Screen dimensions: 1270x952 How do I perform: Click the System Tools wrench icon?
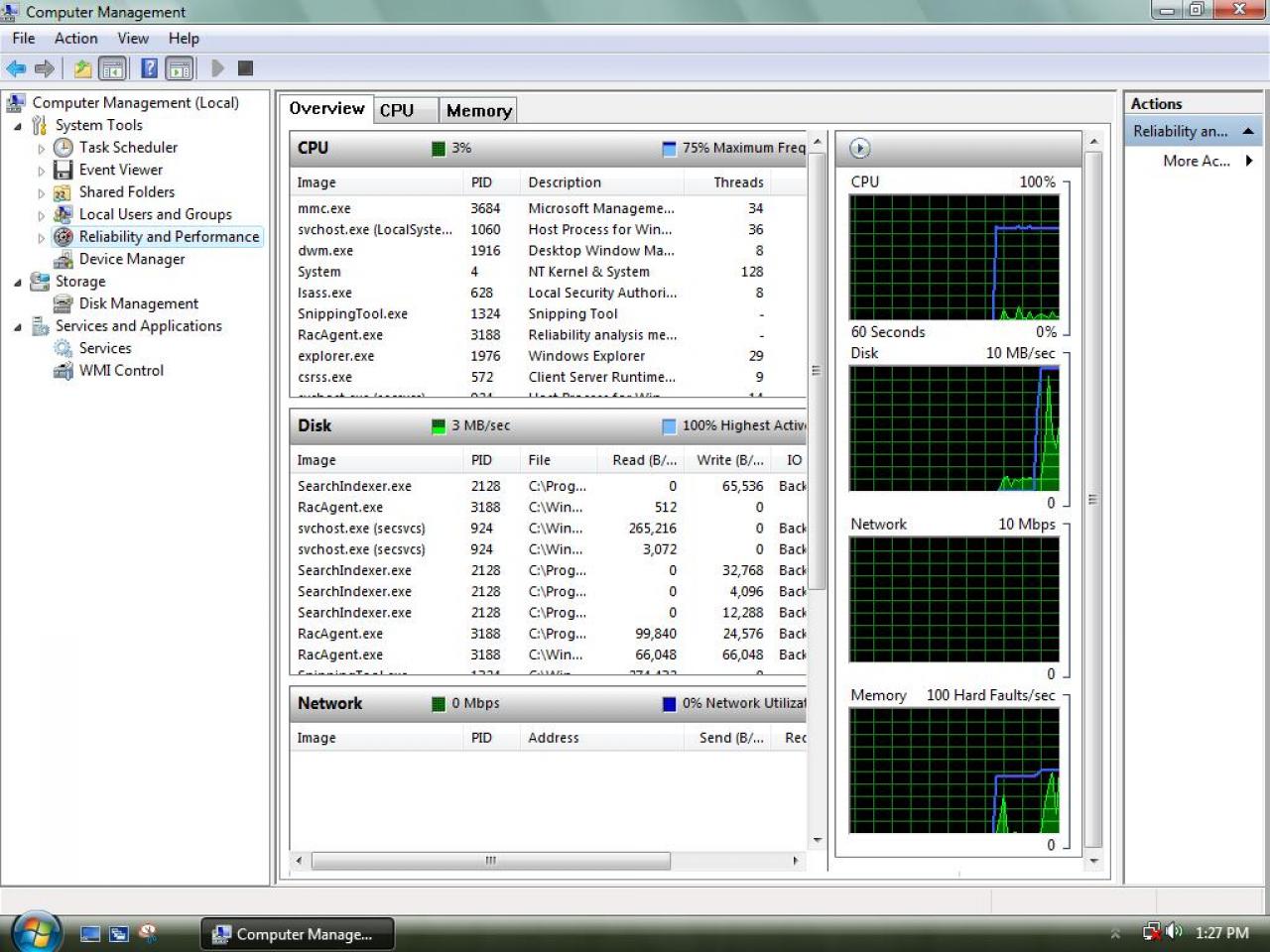click(x=40, y=125)
